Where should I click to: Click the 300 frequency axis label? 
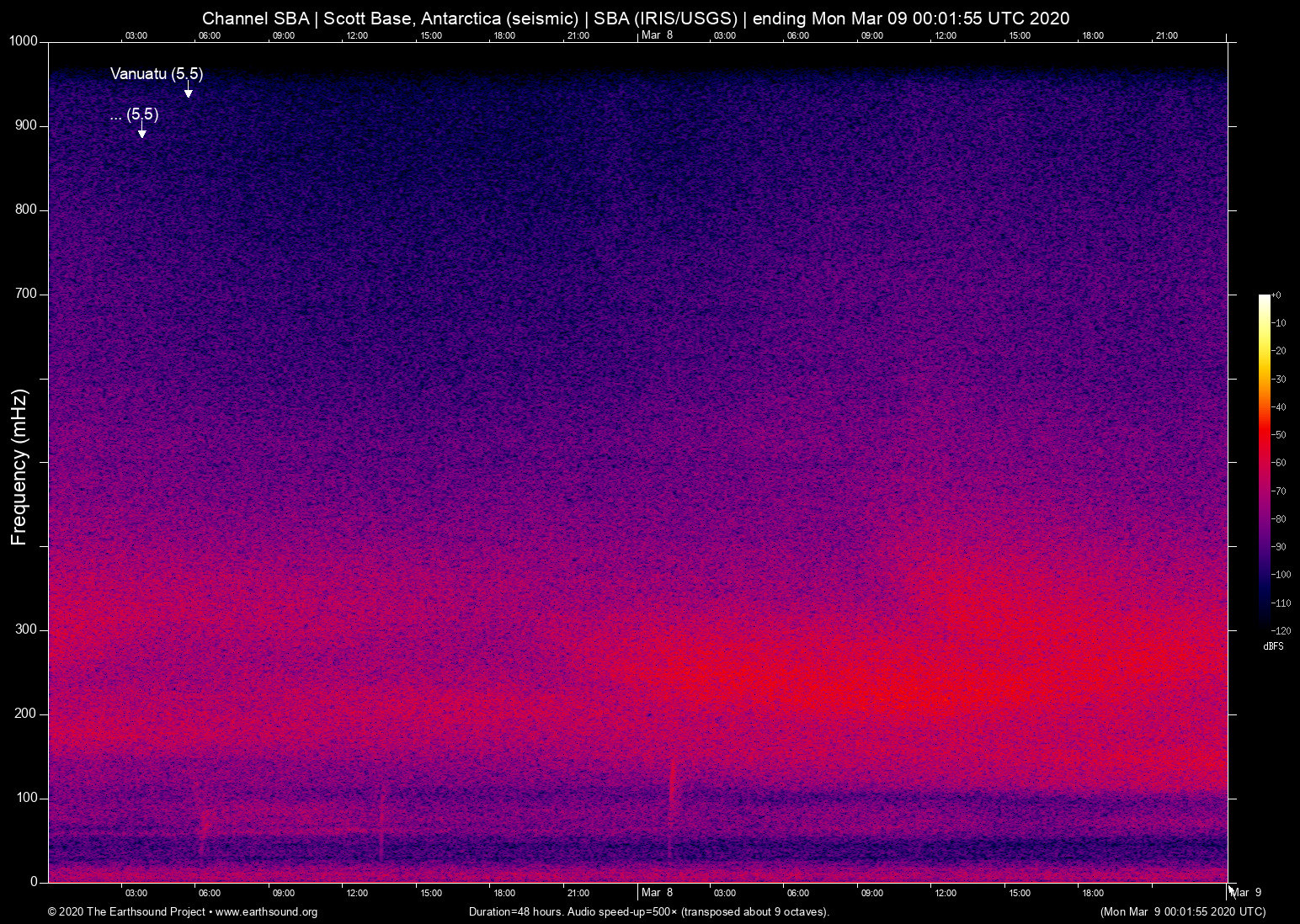[26, 629]
